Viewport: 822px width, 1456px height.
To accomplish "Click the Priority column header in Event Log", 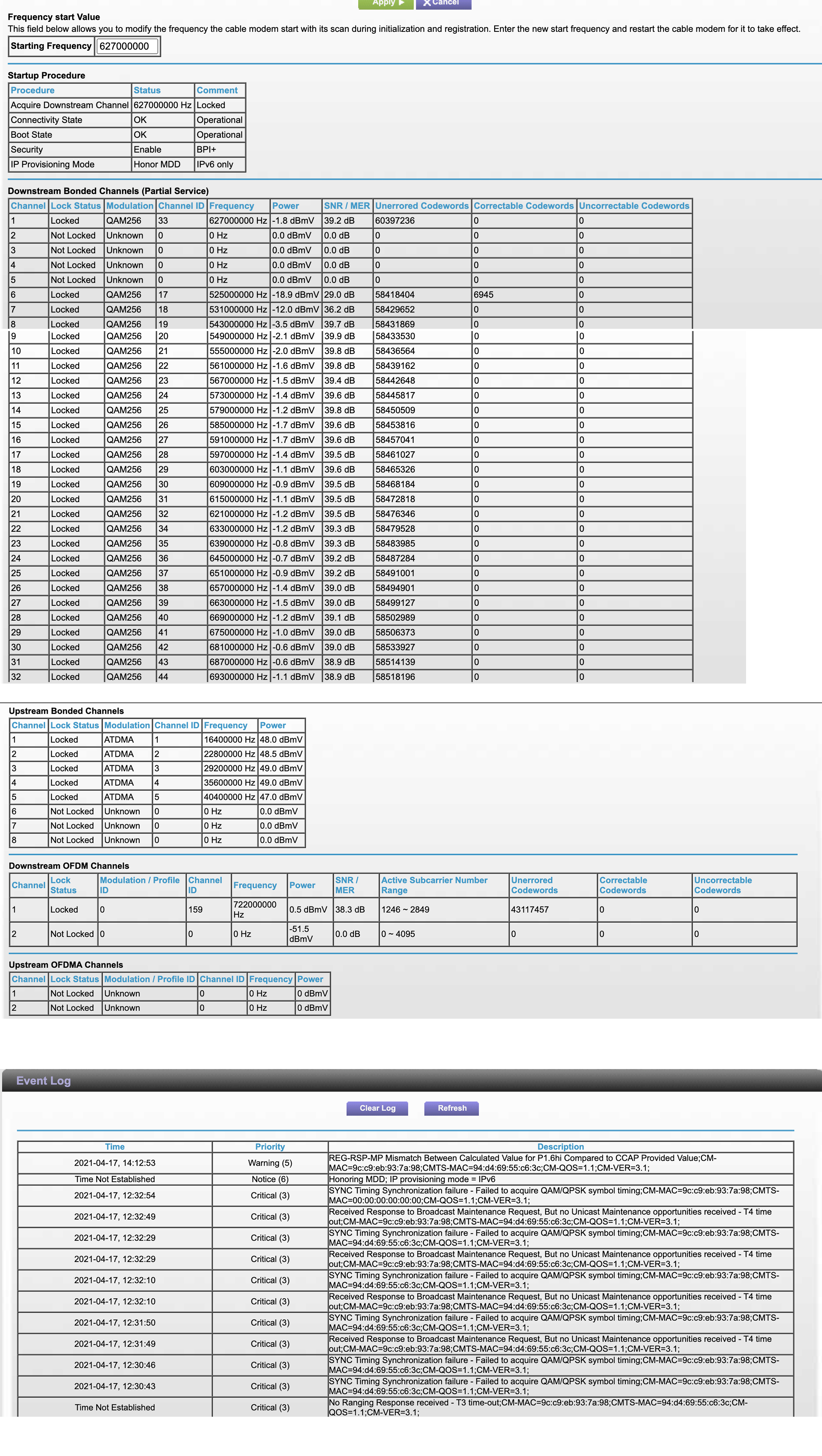I will [270, 1146].
